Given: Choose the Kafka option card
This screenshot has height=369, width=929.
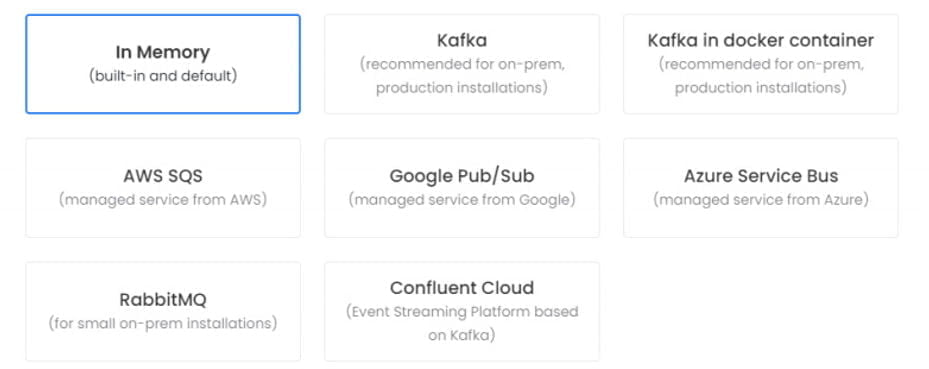Looking at the screenshot, I should coord(462,64).
